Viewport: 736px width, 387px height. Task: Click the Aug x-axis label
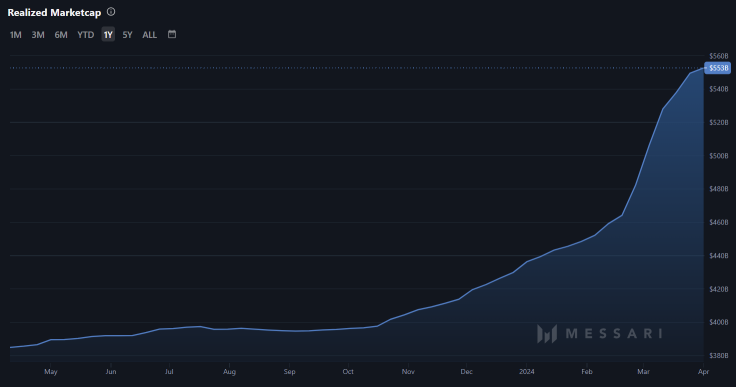click(x=229, y=372)
